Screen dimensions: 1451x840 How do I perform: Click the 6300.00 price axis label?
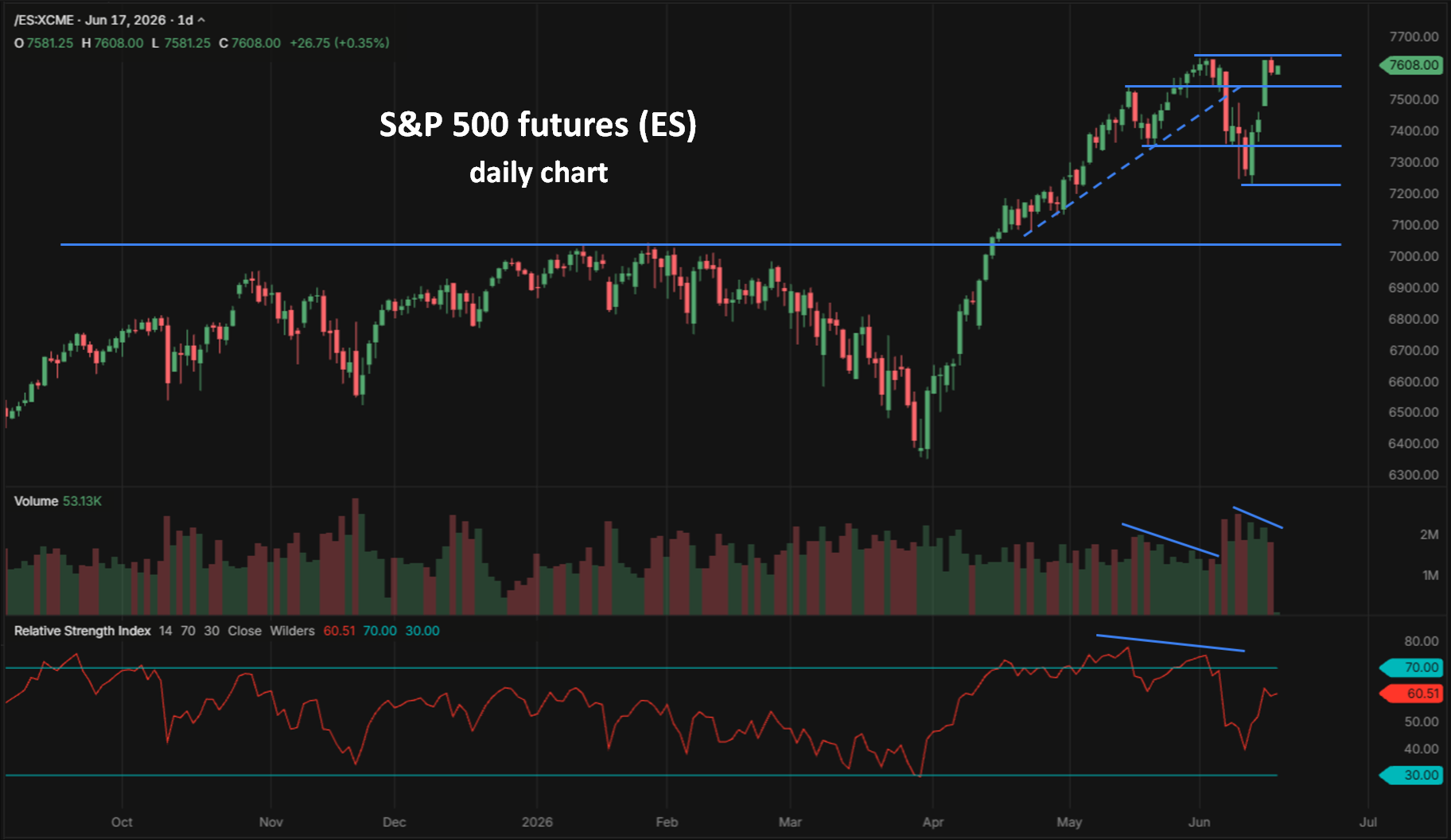point(1414,475)
